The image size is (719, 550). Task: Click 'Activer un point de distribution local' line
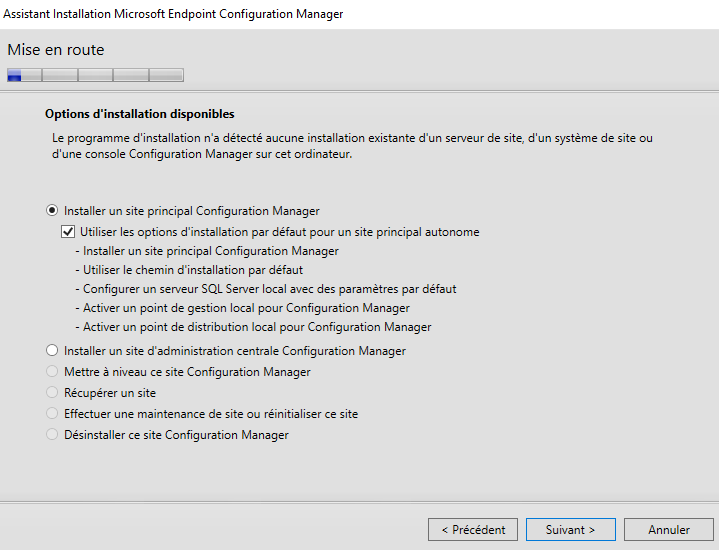tap(257, 327)
